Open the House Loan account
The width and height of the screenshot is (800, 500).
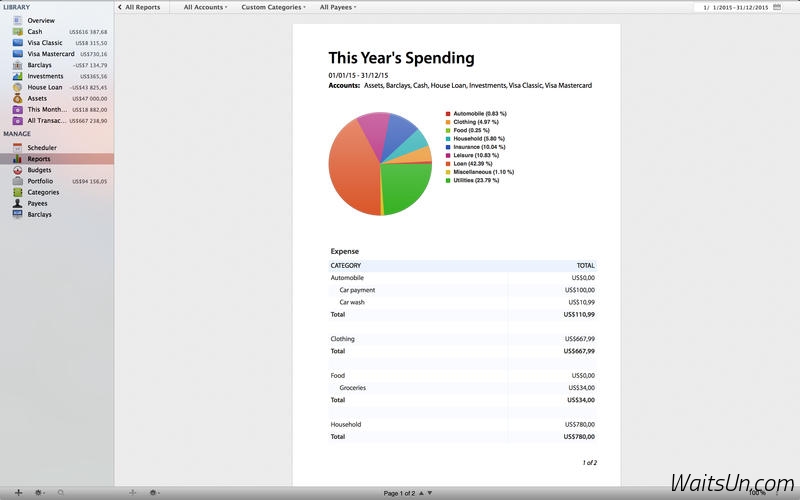click(45, 87)
